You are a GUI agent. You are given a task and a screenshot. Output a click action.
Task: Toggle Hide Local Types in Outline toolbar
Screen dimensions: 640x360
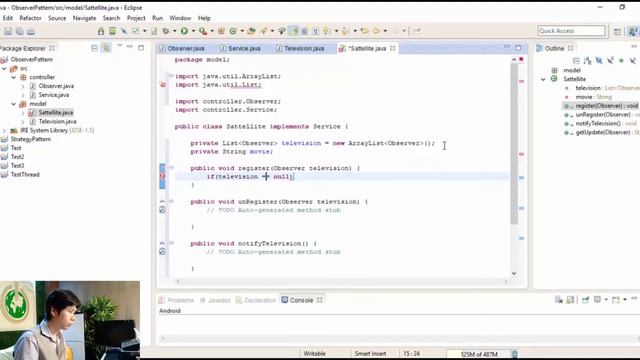tap(633, 60)
